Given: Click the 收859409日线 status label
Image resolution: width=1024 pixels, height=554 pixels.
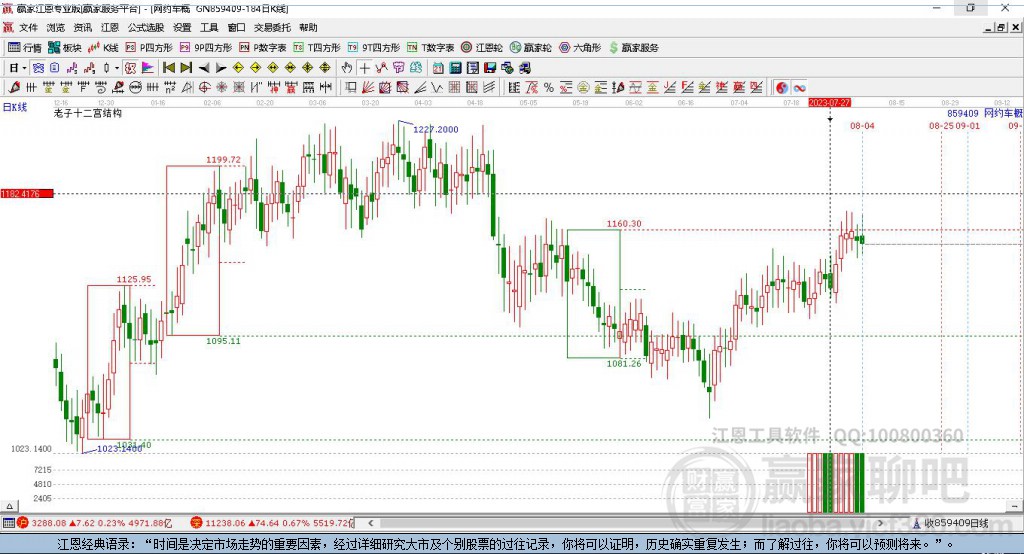Looking at the screenshot, I should tap(951, 523).
